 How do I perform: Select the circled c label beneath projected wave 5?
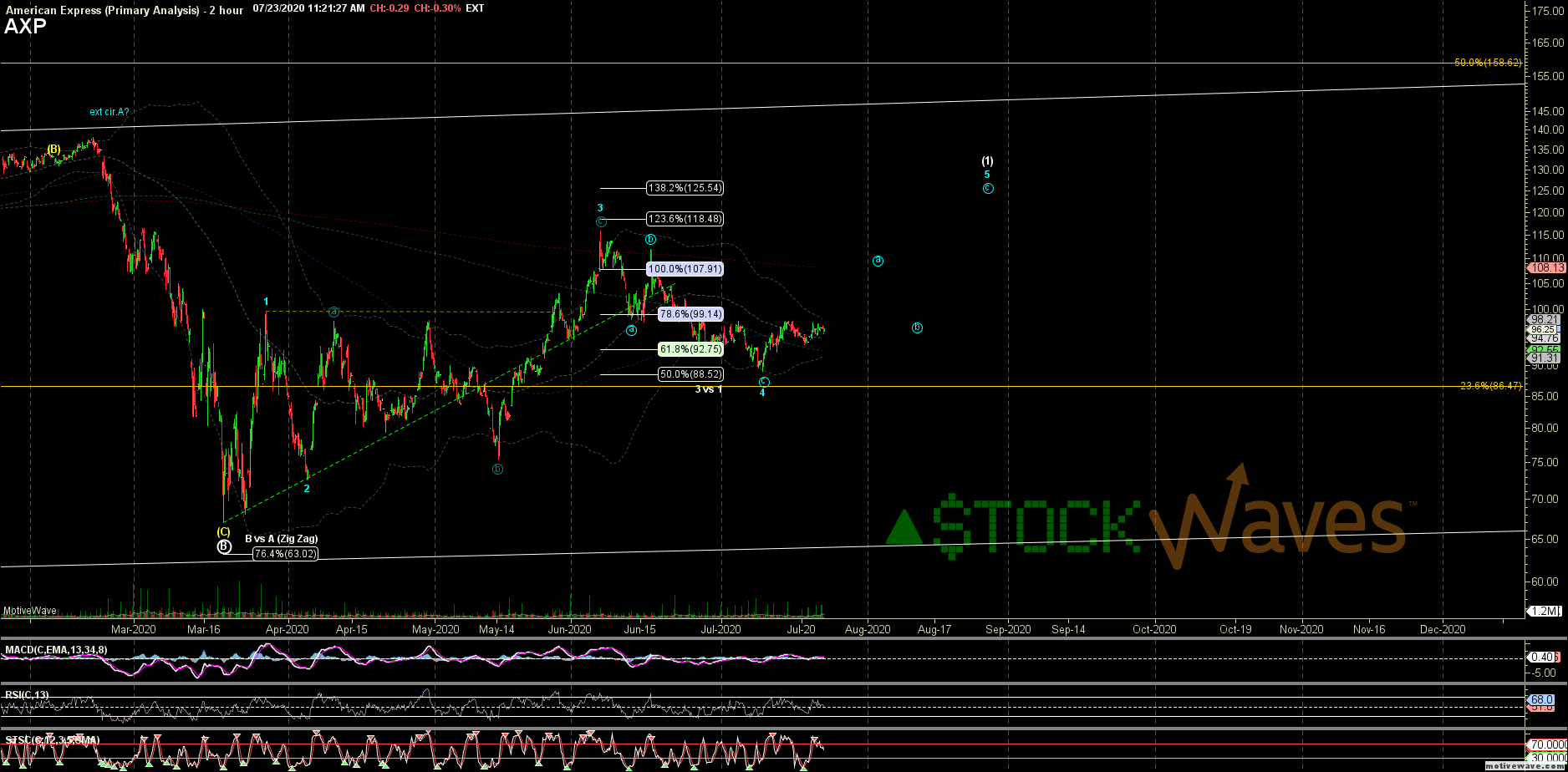[x=988, y=189]
